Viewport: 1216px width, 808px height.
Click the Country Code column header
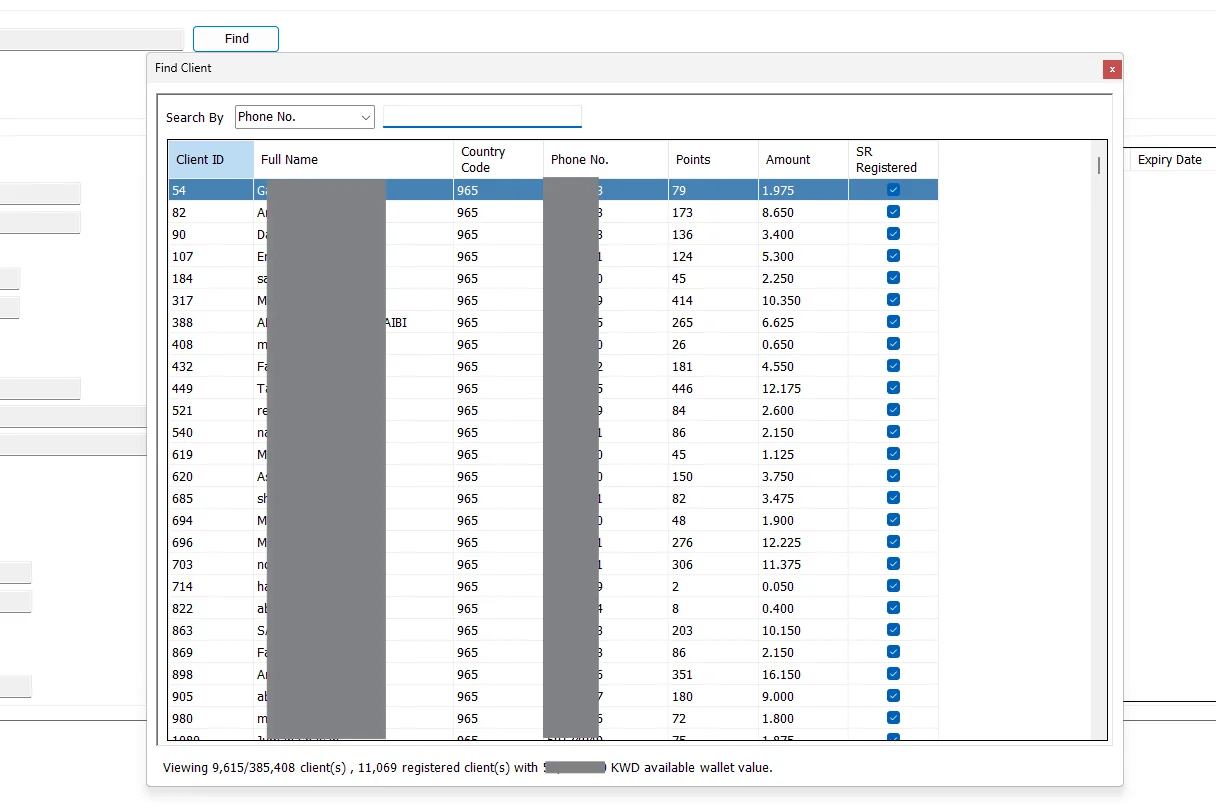499,160
